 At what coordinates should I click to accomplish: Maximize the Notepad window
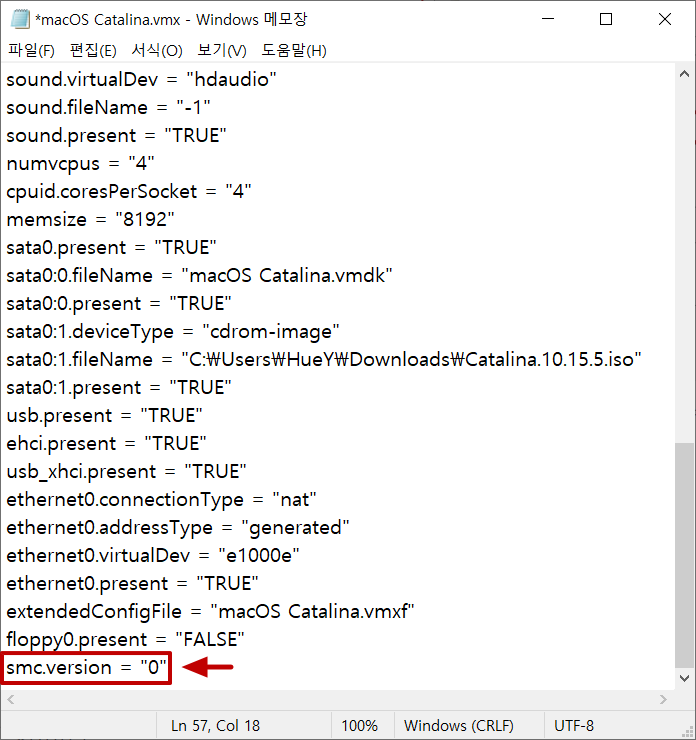click(x=606, y=19)
